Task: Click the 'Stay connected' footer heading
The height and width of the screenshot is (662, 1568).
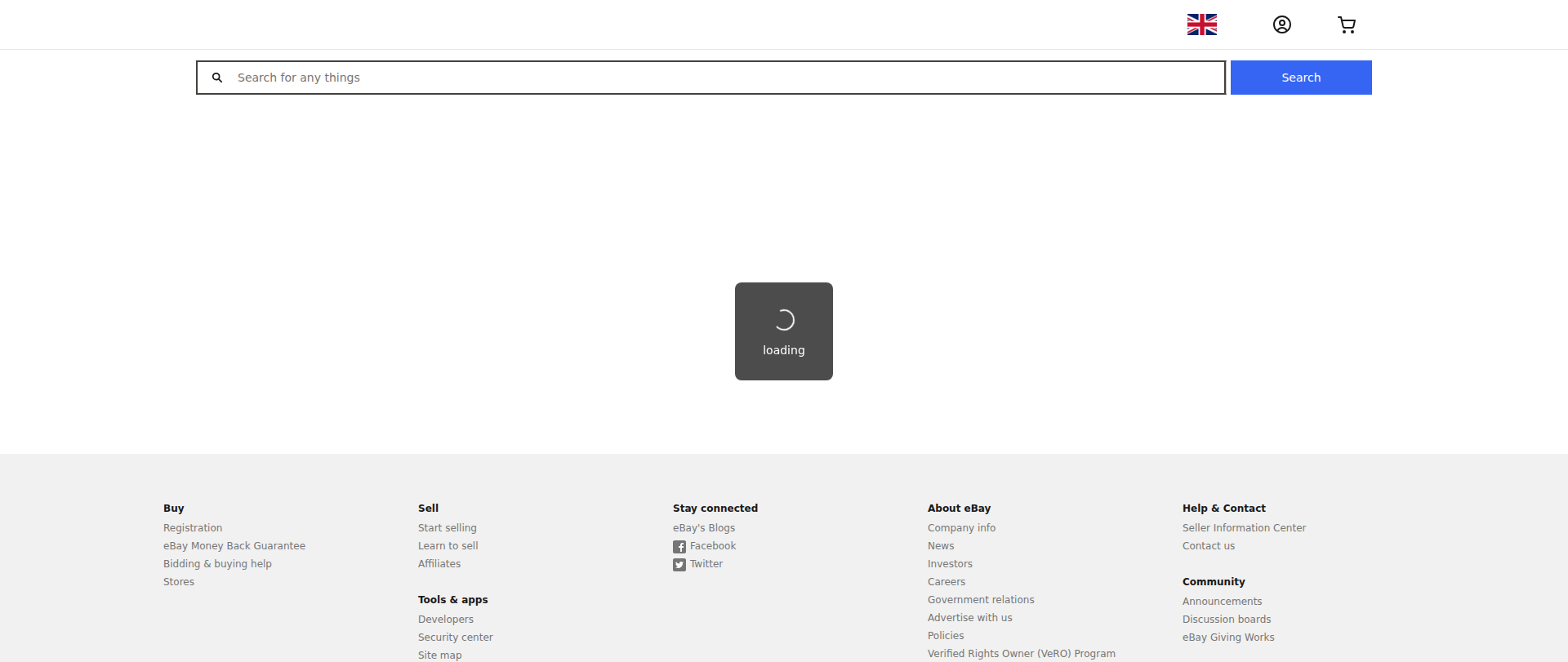Action: tap(715, 509)
